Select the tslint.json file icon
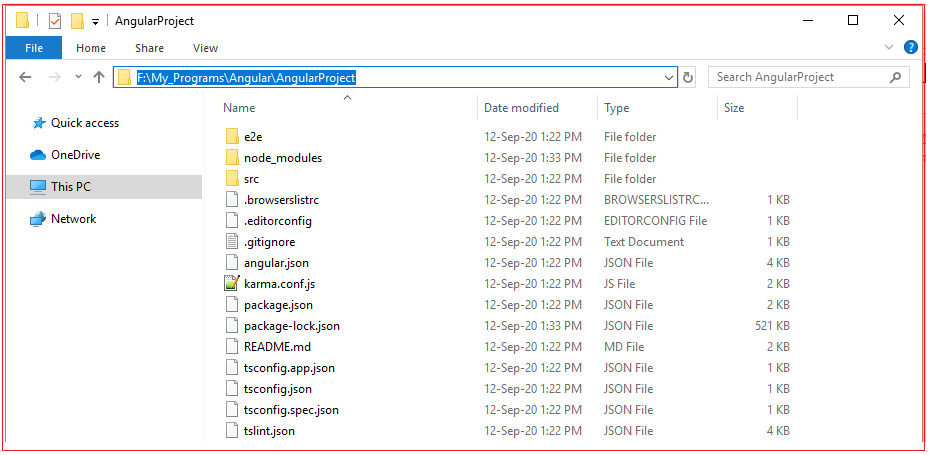Viewport: 931px width, 455px height. [232, 431]
